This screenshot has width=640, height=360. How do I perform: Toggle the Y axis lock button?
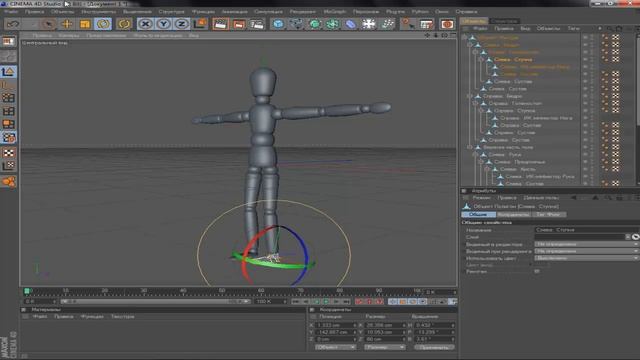pyautogui.click(x=164, y=24)
